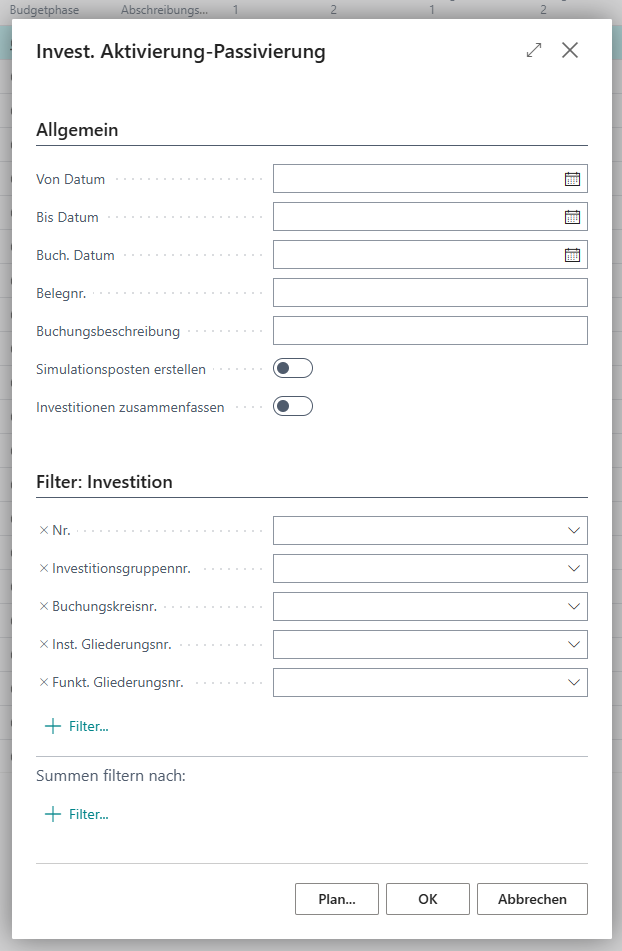Image resolution: width=622 pixels, height=951 pixels.
Task: Expand the Funkt. Gliederungsnr. dropdown
Action: coord(574,682)
